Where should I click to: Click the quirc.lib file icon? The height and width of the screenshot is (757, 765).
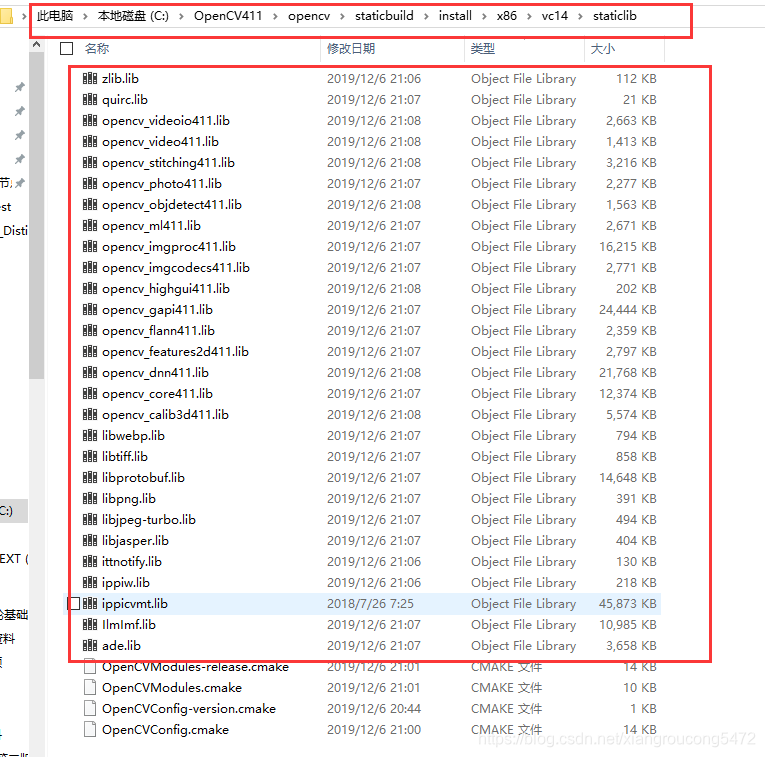point(90,99)
